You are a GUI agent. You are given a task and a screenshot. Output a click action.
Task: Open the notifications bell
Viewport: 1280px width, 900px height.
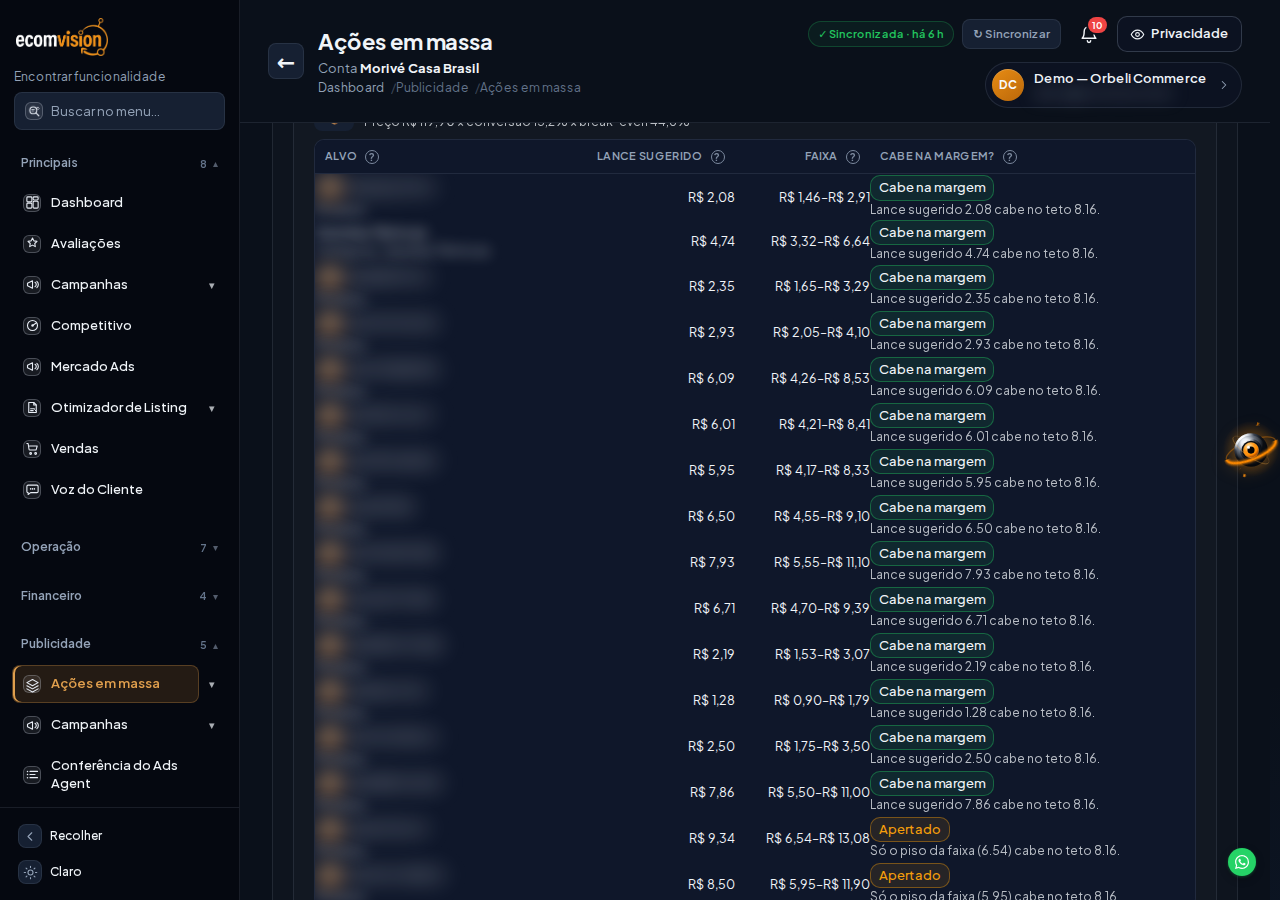[x=1089, y=34]
